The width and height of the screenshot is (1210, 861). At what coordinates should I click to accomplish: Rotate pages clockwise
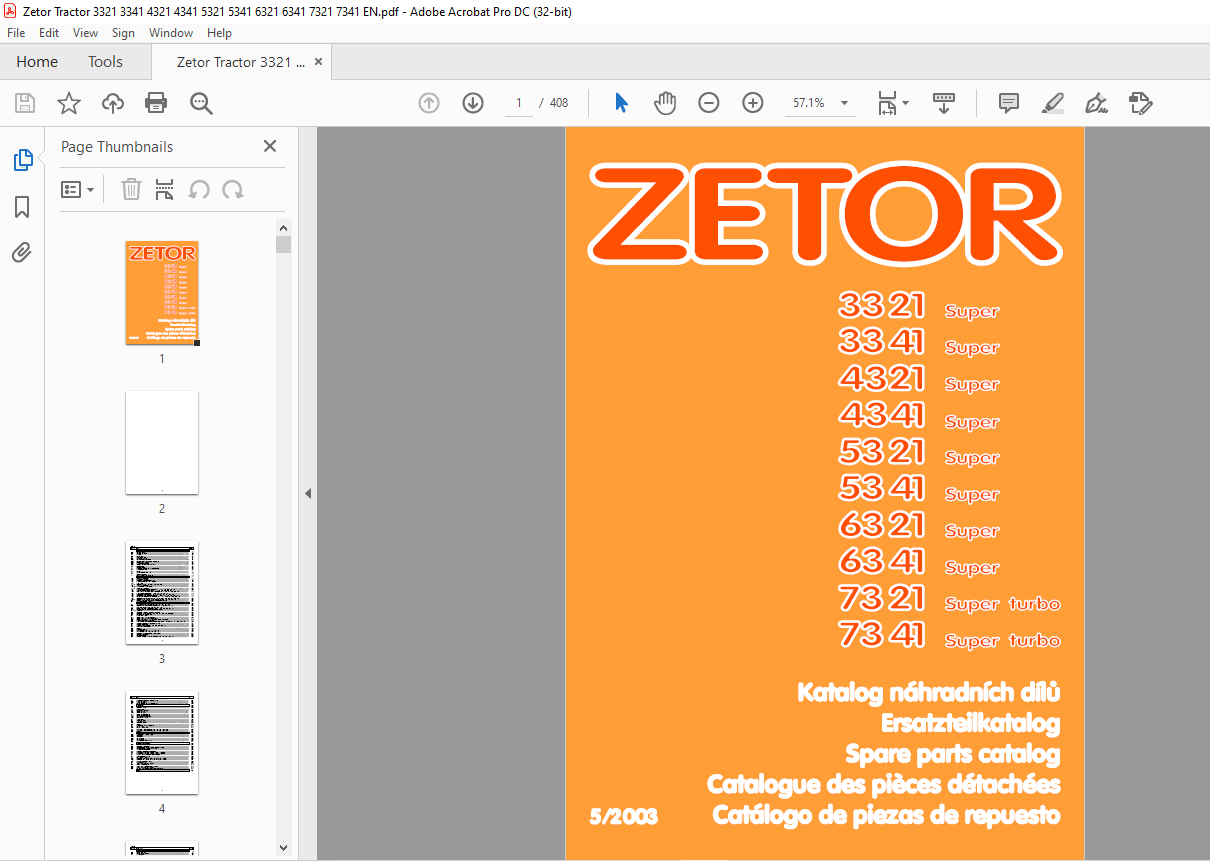(233, 189)
